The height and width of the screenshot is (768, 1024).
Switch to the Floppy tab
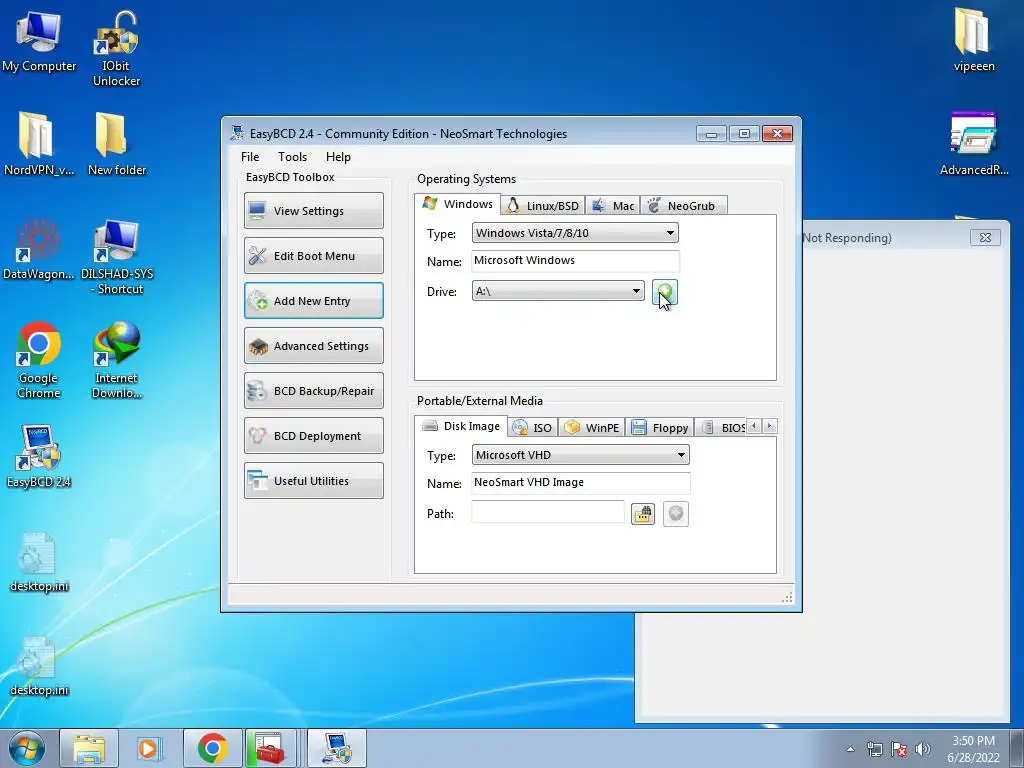(x=660, y=428)
